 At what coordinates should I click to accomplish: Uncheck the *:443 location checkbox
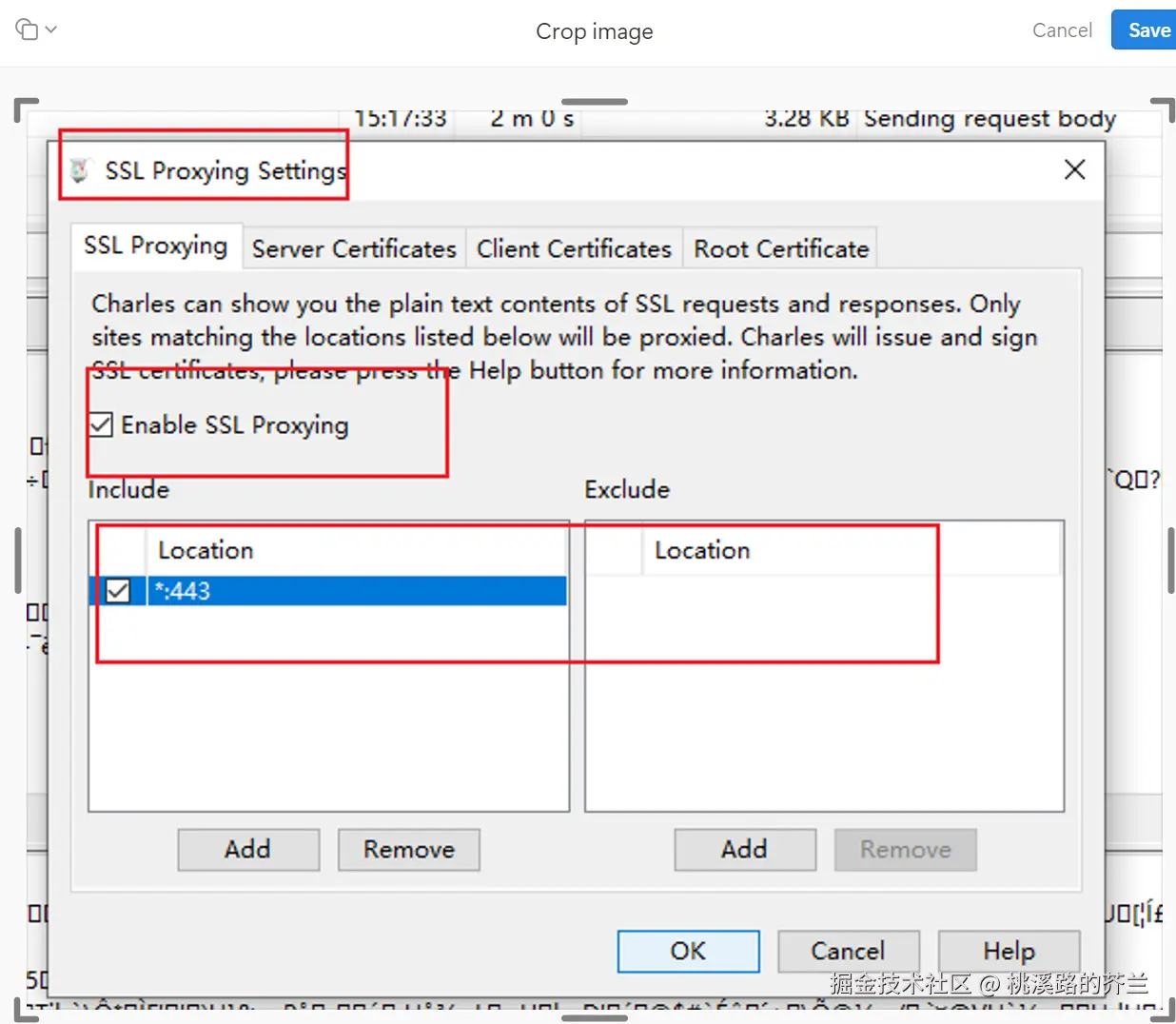coord(118,591)
